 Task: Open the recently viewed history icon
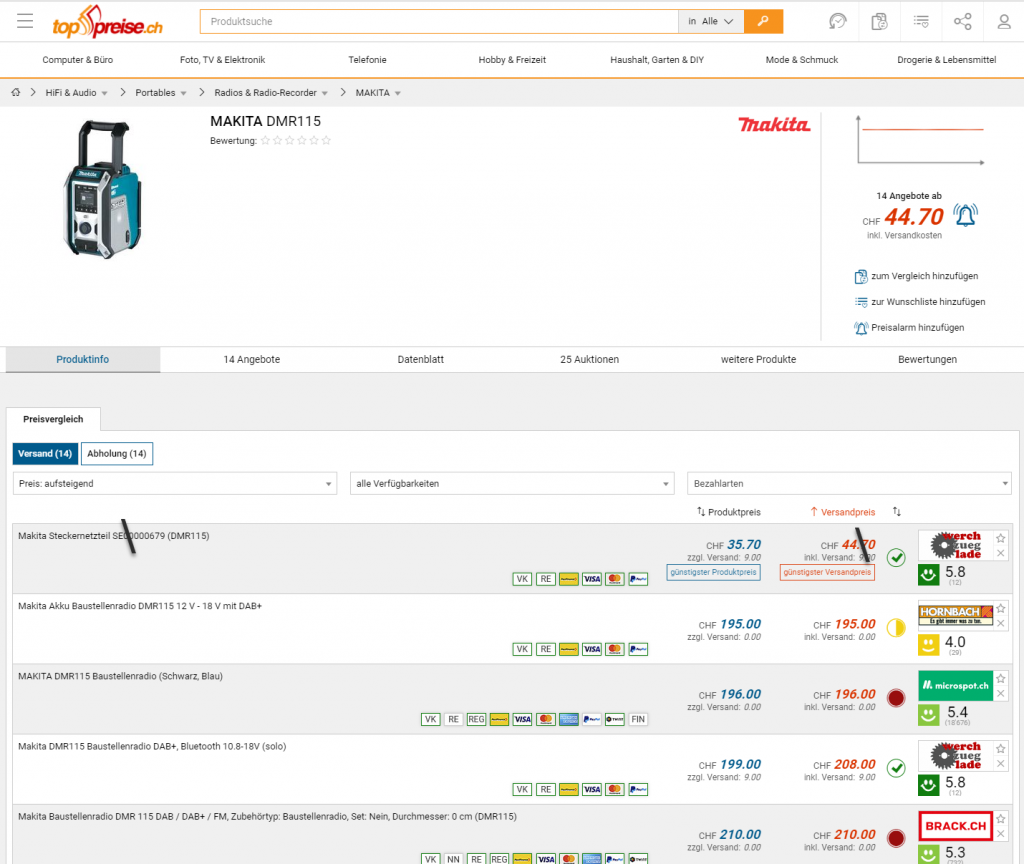[838, 21]
